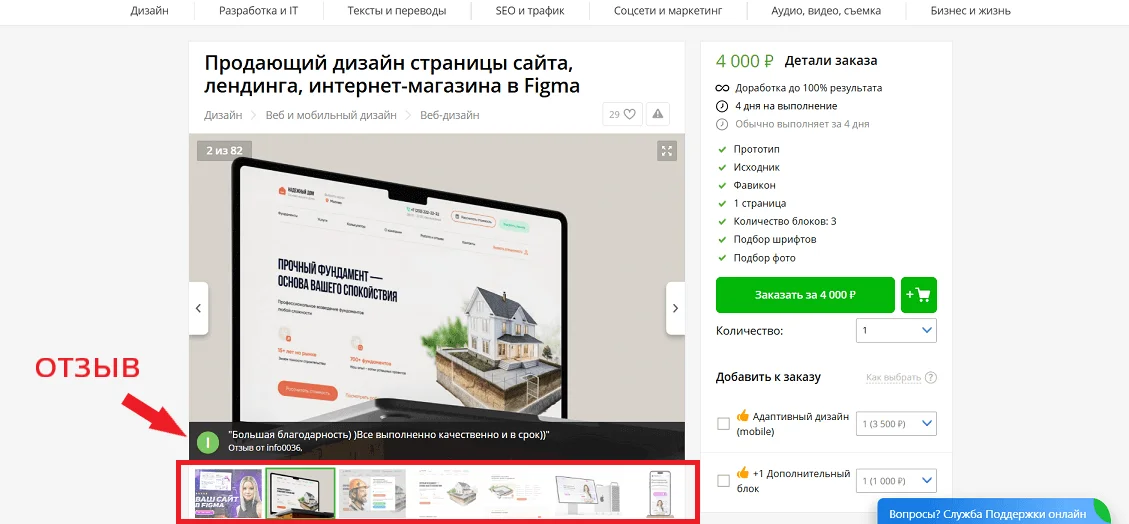Screen dimensions: 1129x524
Task: Open the Количество quantity dropdown
Action: point(896,330)
